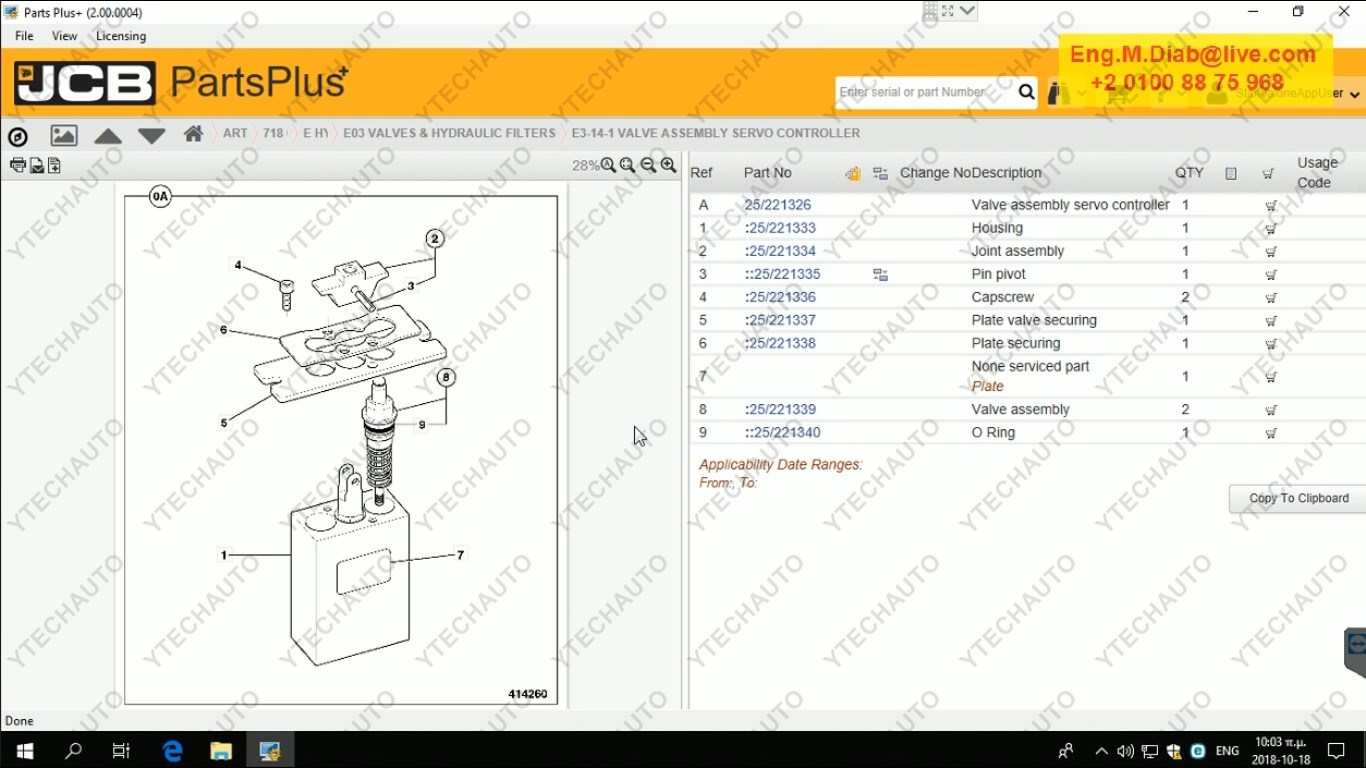This screenshot has width=1366, height=768.
Task: Go to next page with down arrow
Action: pos(152,136)
